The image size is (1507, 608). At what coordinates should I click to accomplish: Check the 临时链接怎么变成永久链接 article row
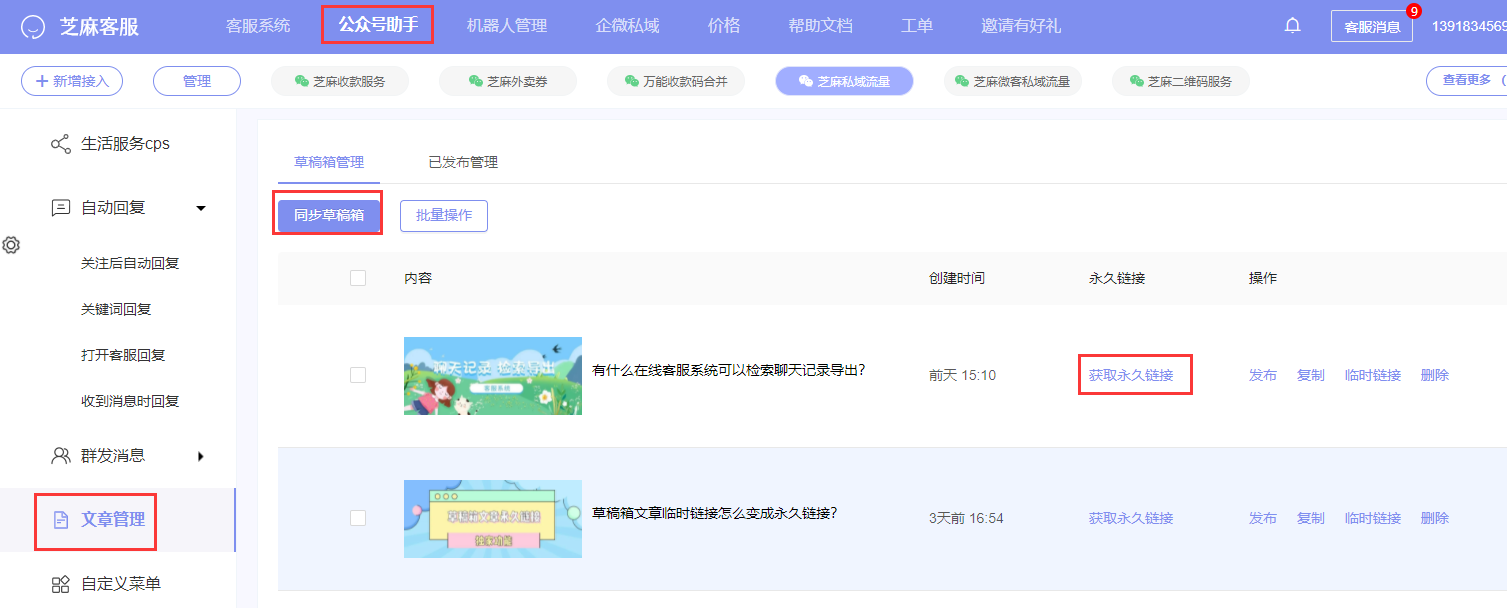click(358, 518)
